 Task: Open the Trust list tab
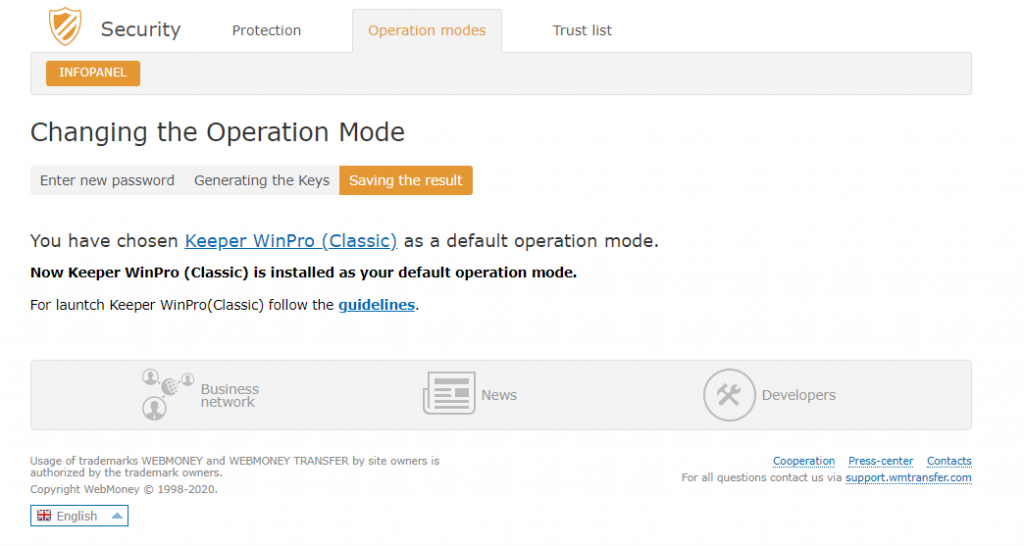(x=582, y=30)
